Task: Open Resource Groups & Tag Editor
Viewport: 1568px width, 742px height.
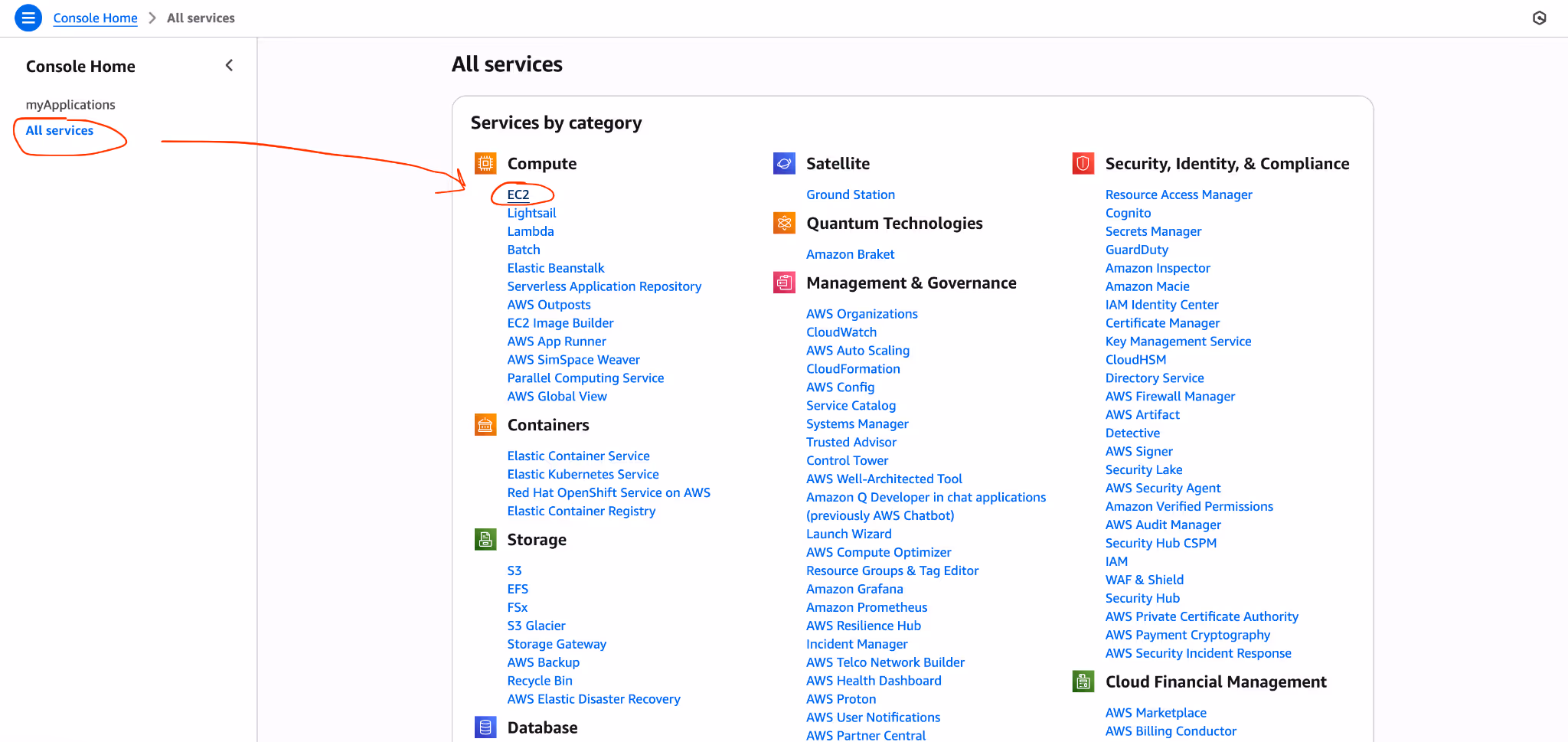Action: coord(893,571)
